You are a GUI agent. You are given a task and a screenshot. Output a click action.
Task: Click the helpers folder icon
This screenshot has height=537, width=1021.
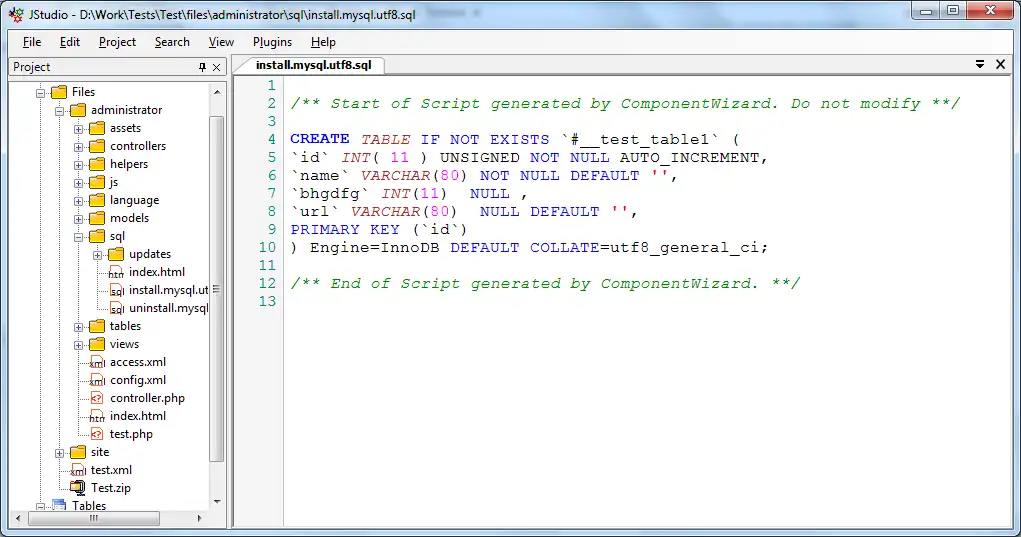coord(97,164)
